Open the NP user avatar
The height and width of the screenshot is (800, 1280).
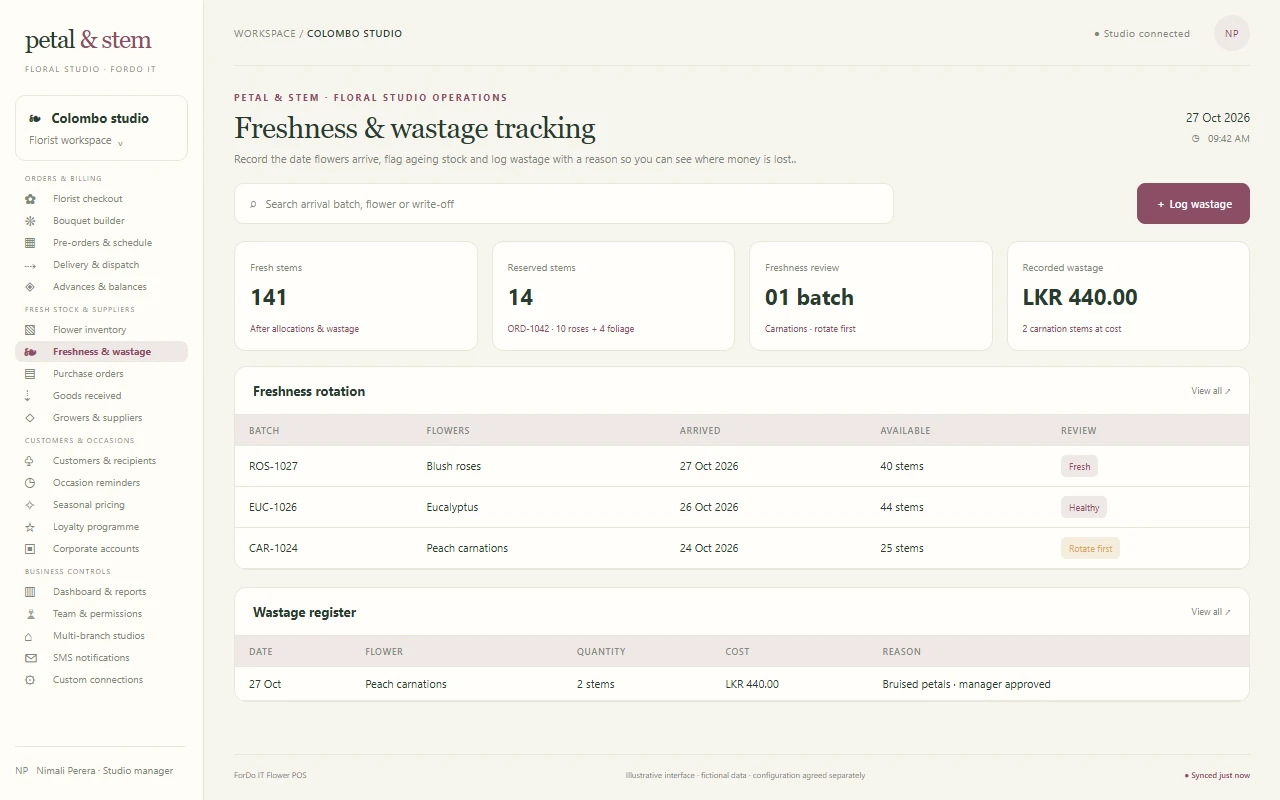click(1232, 34)
